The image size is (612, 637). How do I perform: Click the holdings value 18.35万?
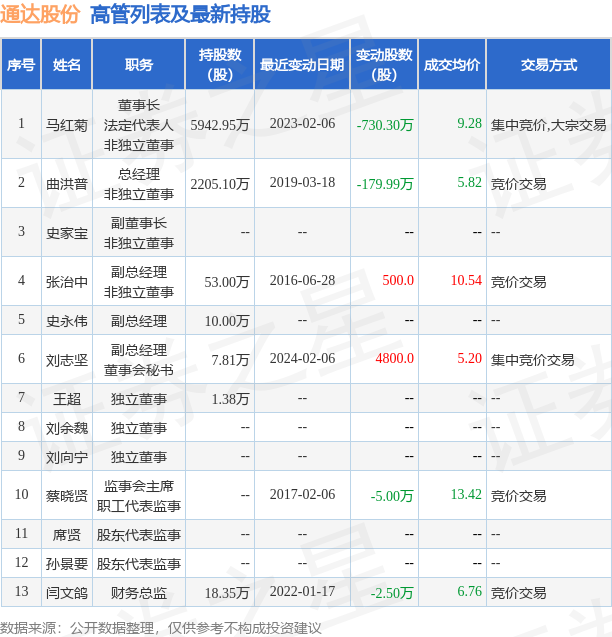click(x=227, y=593)
